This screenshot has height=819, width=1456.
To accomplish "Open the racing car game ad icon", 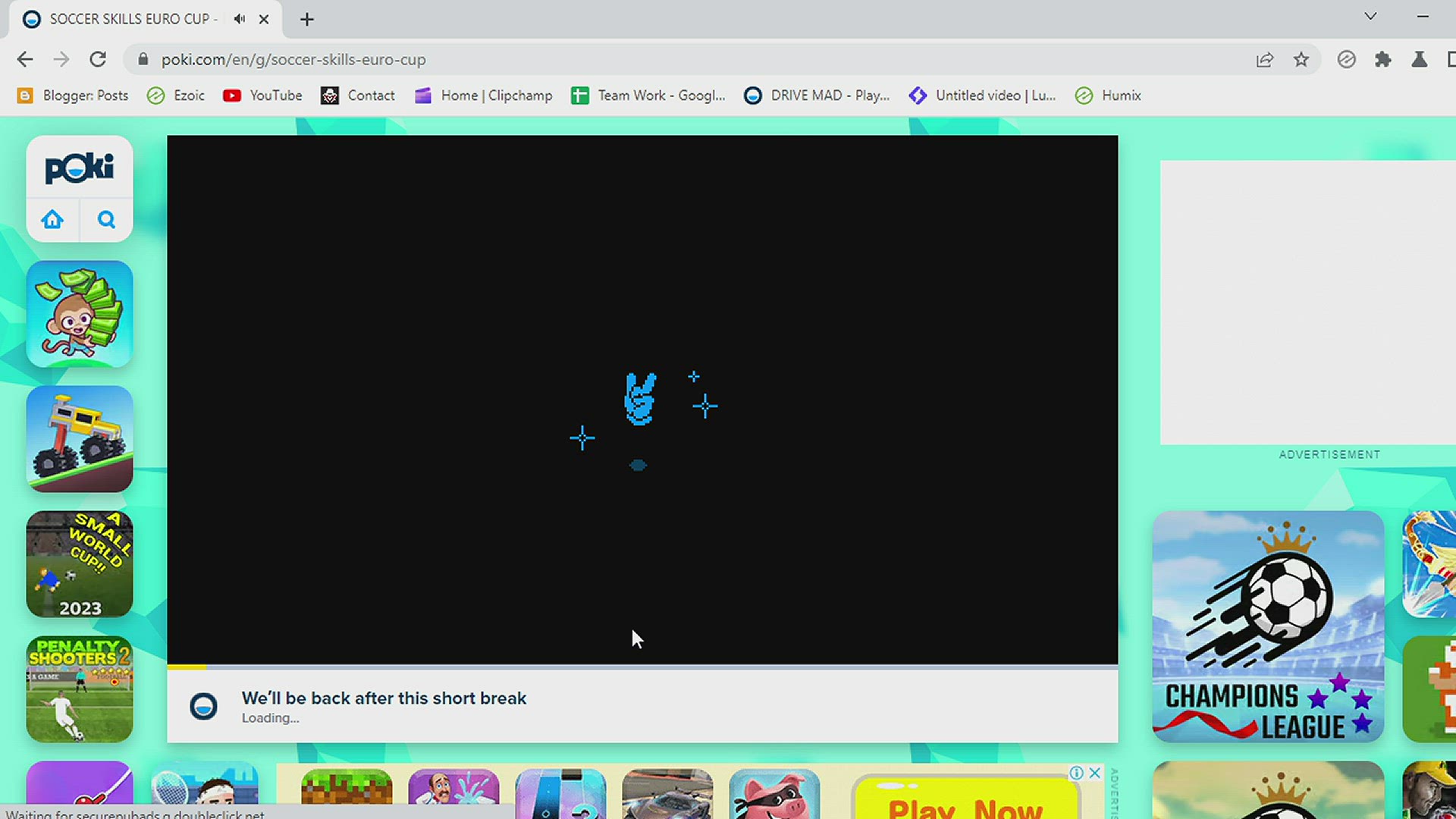I will pos(667,794).
